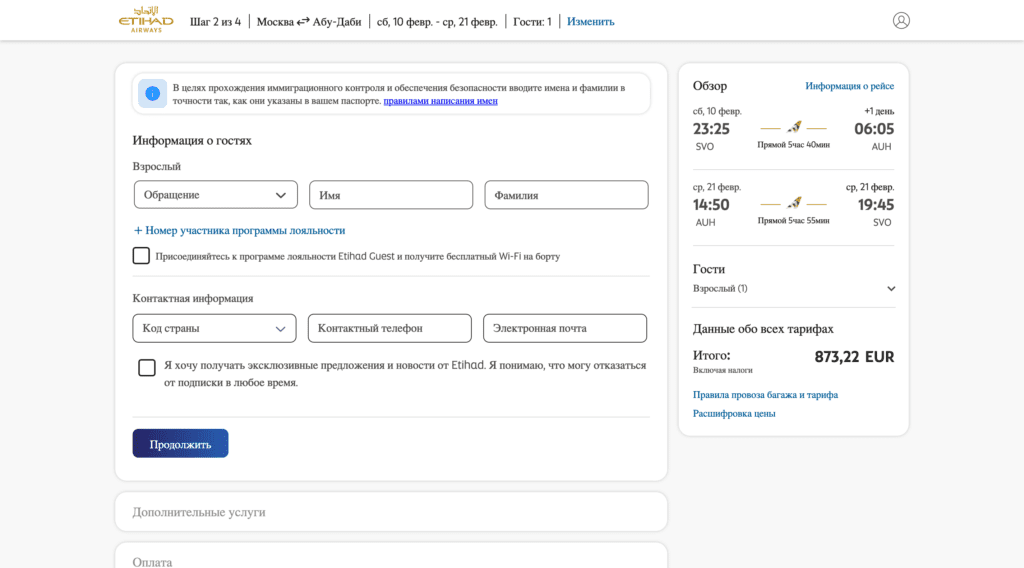Image resolution: width=1024 pixels, height=568 pixels.
Task: Click the departure time 14:50
Action: pyautogui.click(x=711, y=205)
